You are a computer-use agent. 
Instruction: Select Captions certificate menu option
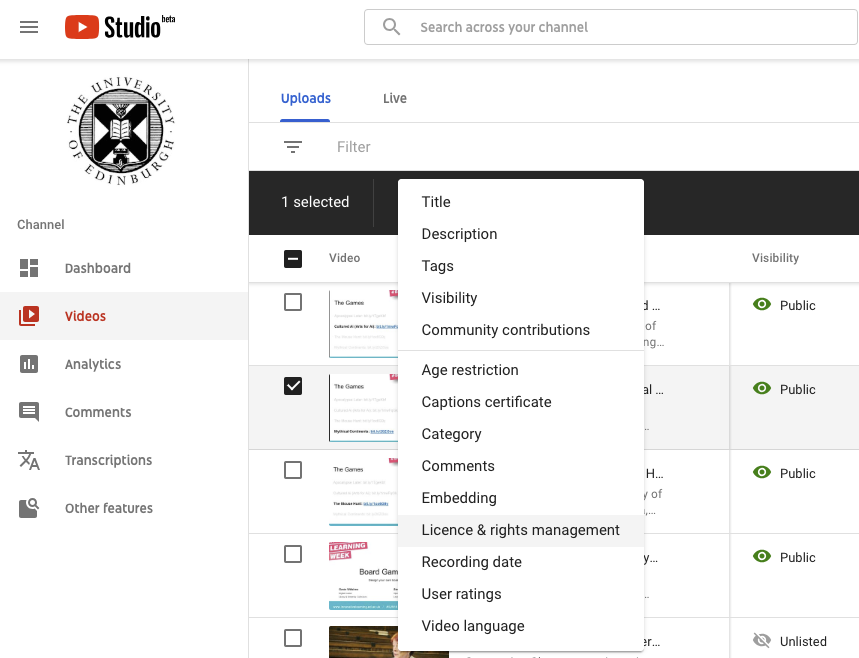tap(521, 402)
